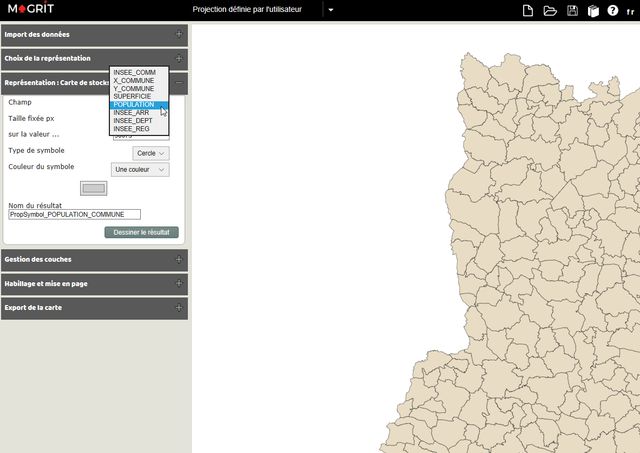Click the Dessiner le résultat button
Image resolution: width=640 pixels, height=453 pixels.
(x=141, y=232)
